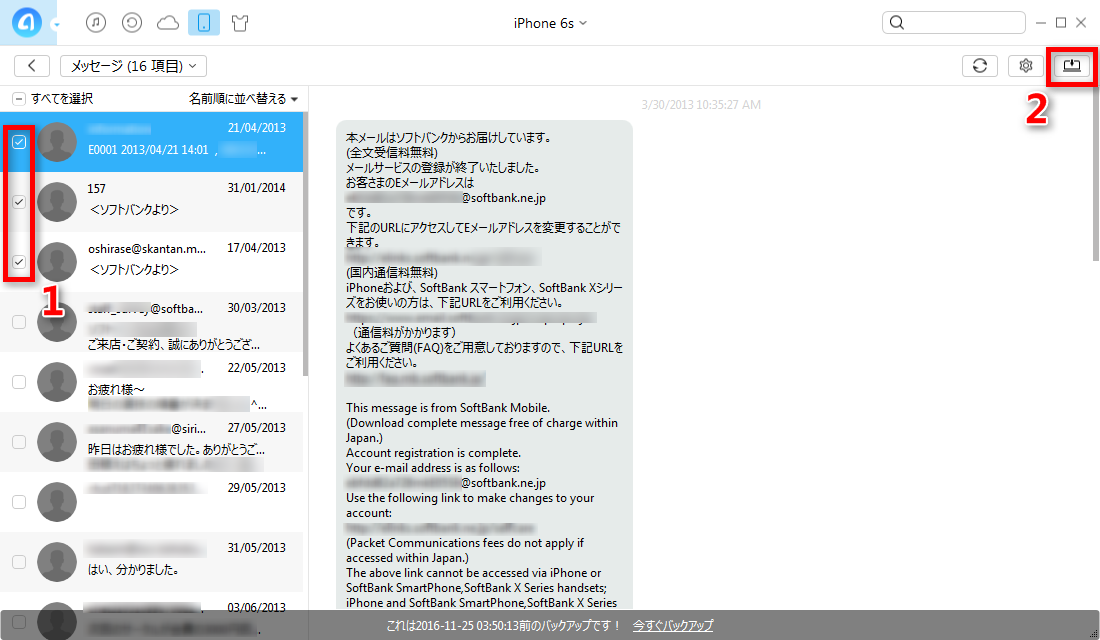Open the 名前順に並べ替える sort dropdown

coord(243,99)
